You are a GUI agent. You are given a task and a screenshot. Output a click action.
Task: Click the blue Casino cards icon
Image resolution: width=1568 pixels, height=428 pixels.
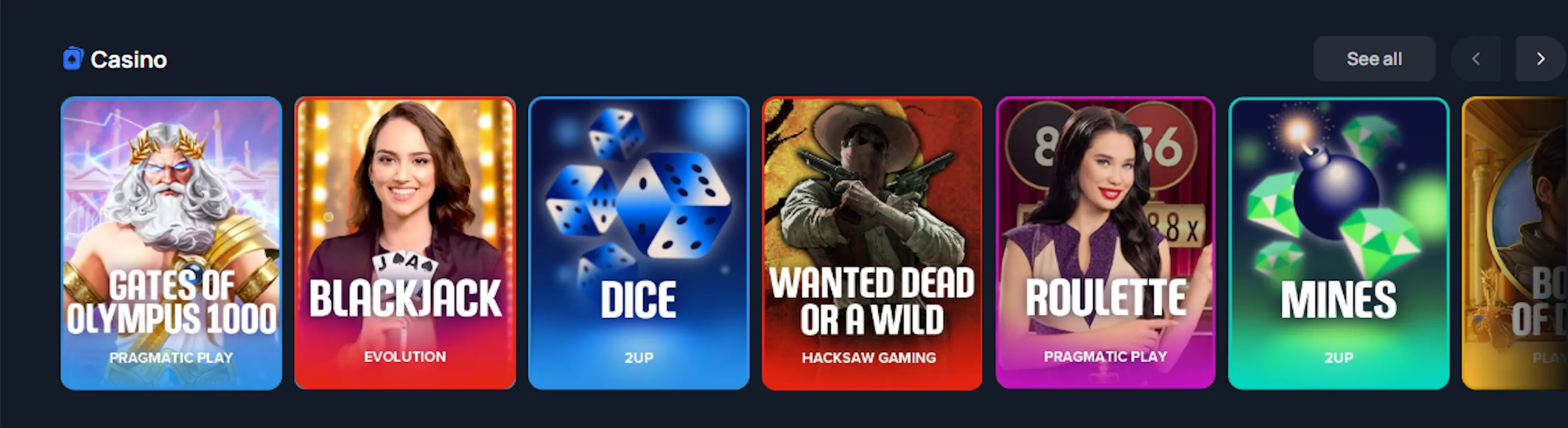(x=73, y=59)
